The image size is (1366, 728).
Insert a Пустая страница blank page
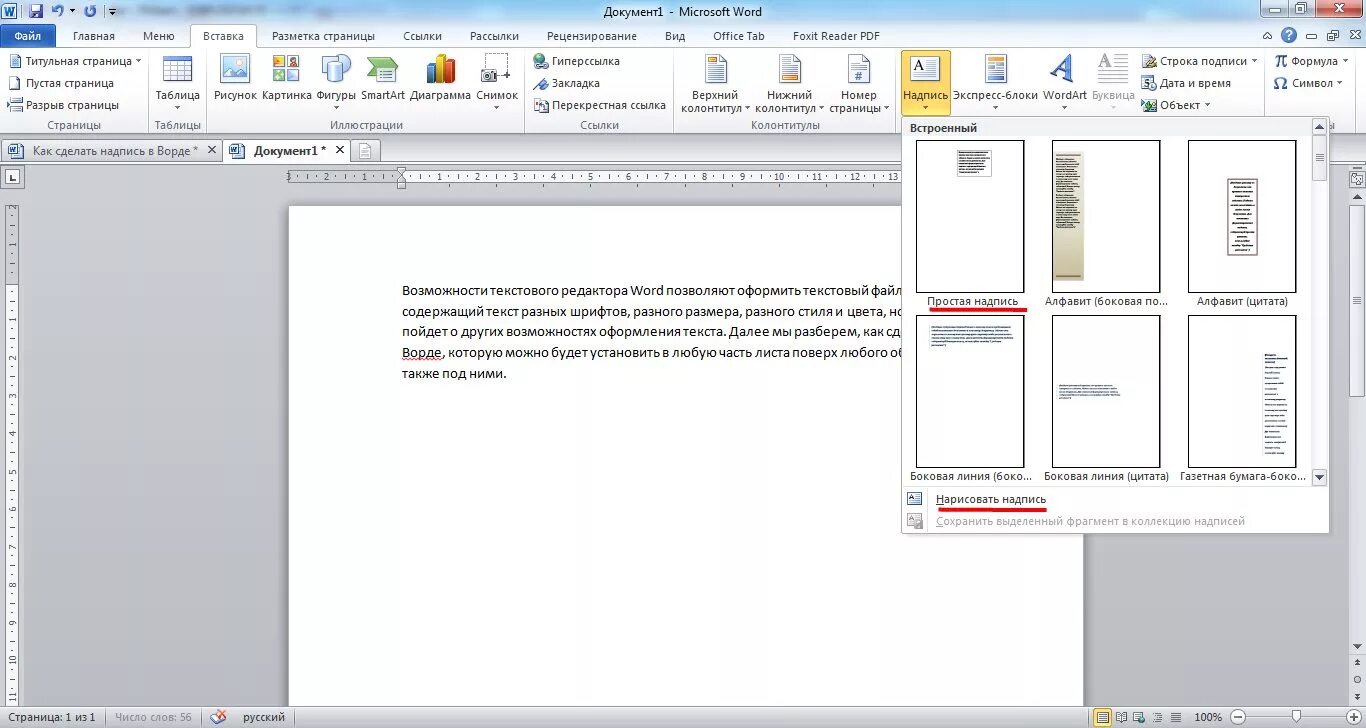tap(61, 83)
